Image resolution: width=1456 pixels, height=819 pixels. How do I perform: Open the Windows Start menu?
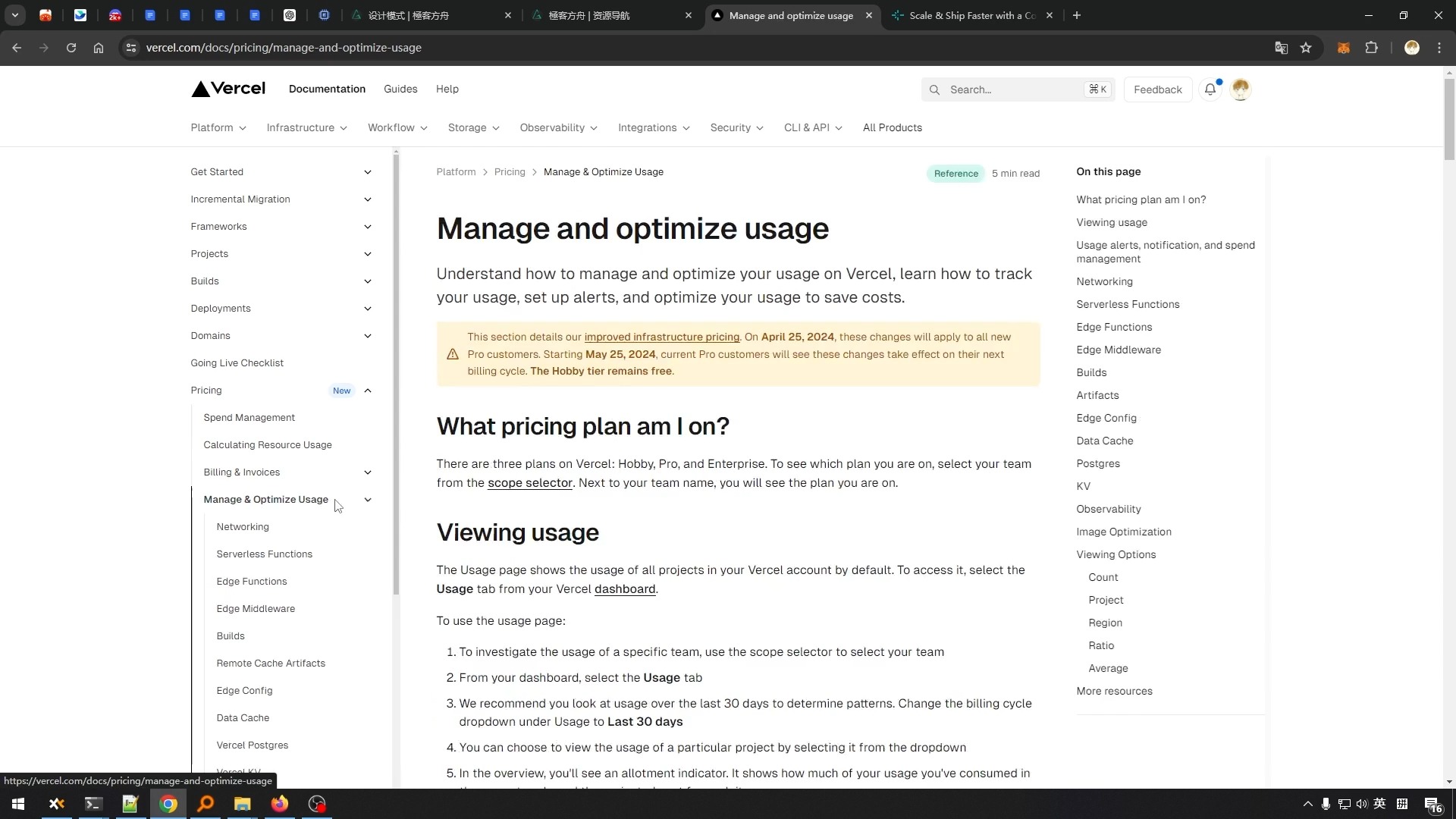coord(18,804)
